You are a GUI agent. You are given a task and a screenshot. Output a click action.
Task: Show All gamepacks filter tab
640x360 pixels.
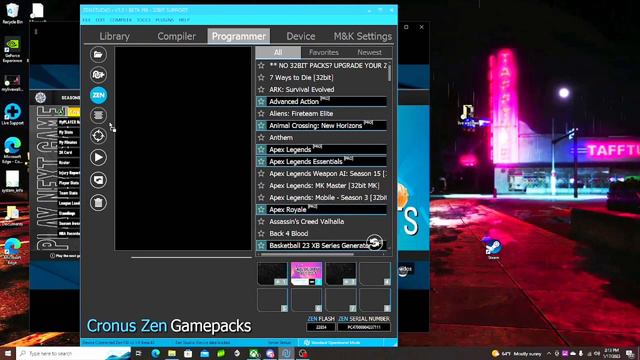[278, 52]
